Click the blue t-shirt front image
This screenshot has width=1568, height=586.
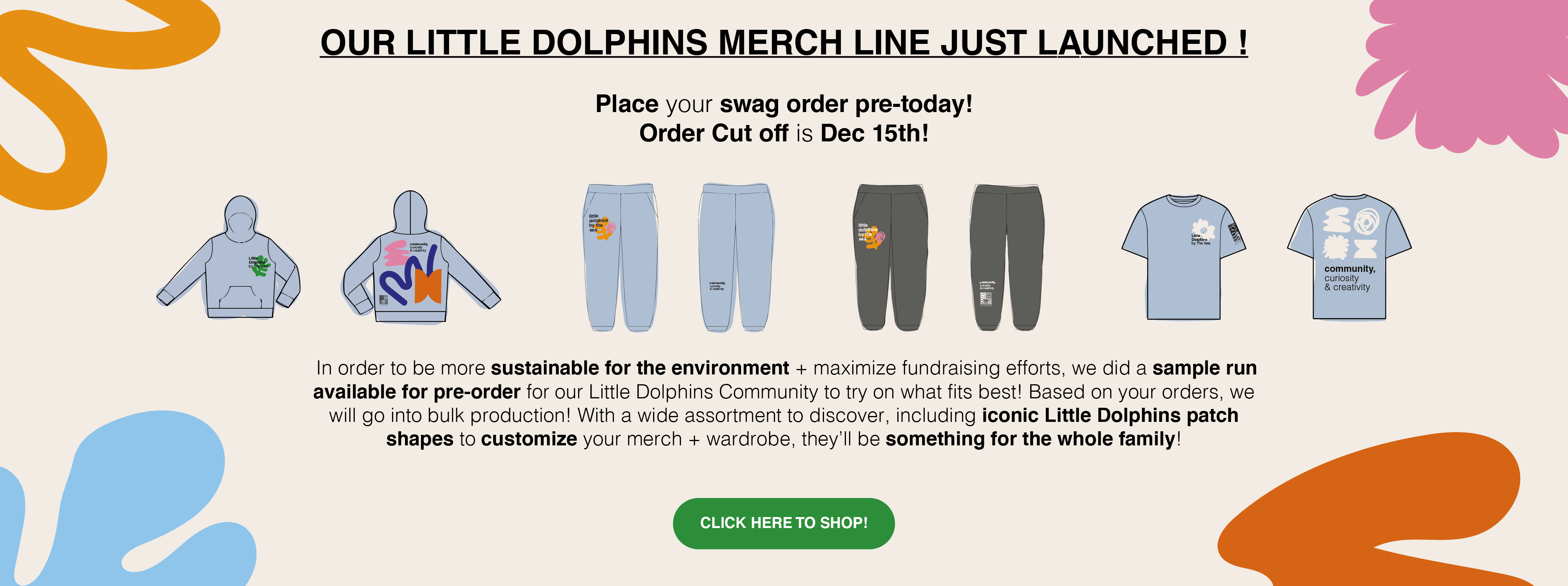[x=1184, y=257]
